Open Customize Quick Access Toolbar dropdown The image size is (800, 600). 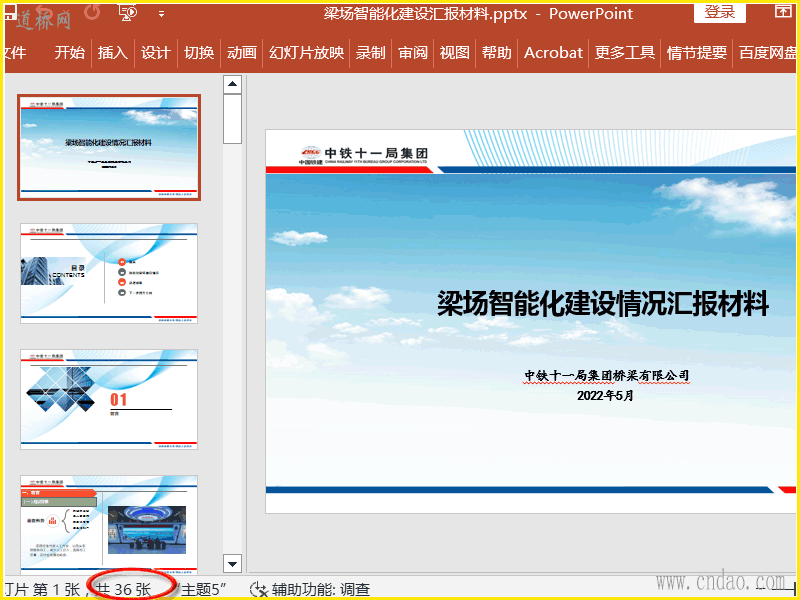(x=161, y=14)
